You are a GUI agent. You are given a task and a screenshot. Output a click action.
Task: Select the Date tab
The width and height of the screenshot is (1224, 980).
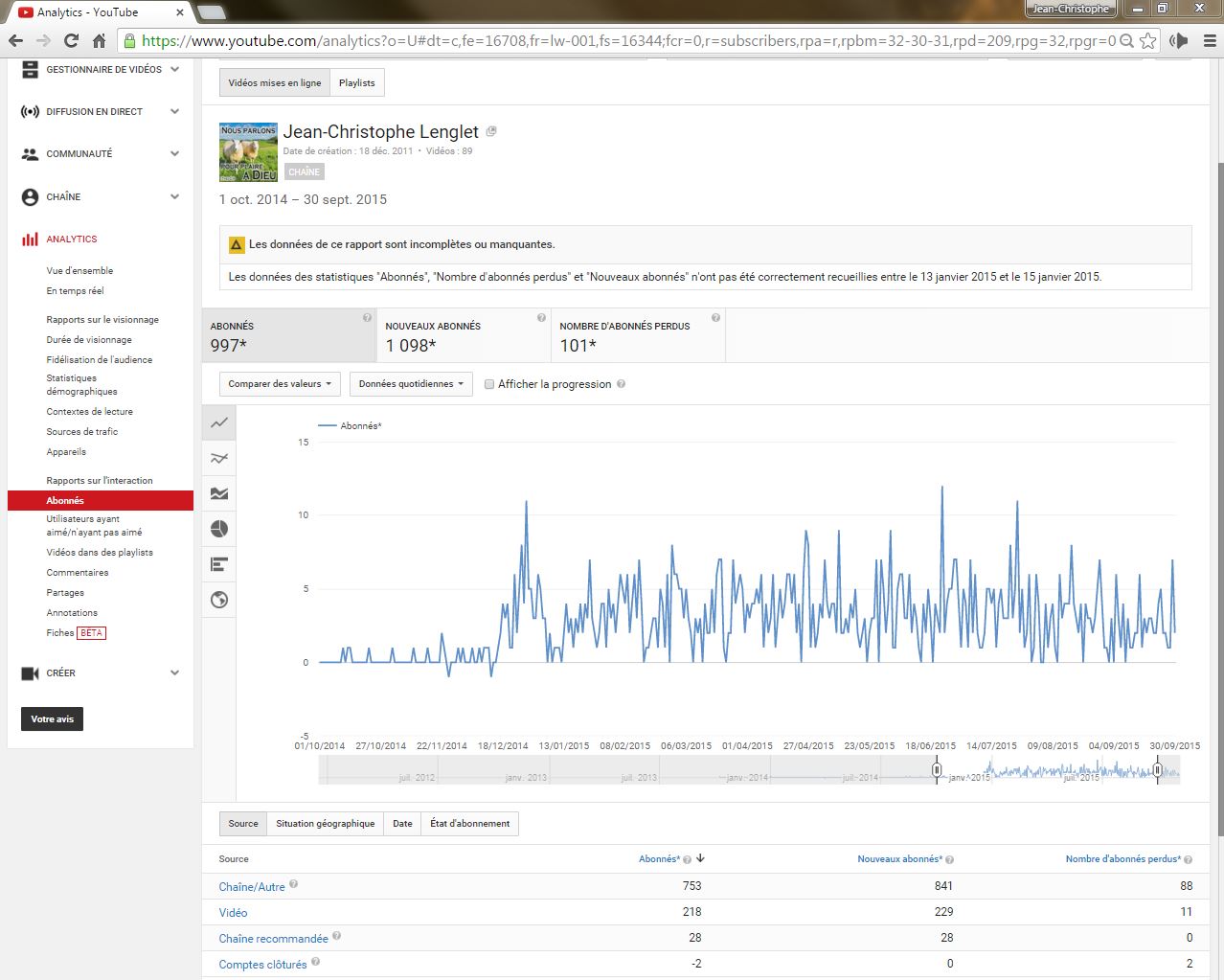pyautogui.click(x=402, y=824)
